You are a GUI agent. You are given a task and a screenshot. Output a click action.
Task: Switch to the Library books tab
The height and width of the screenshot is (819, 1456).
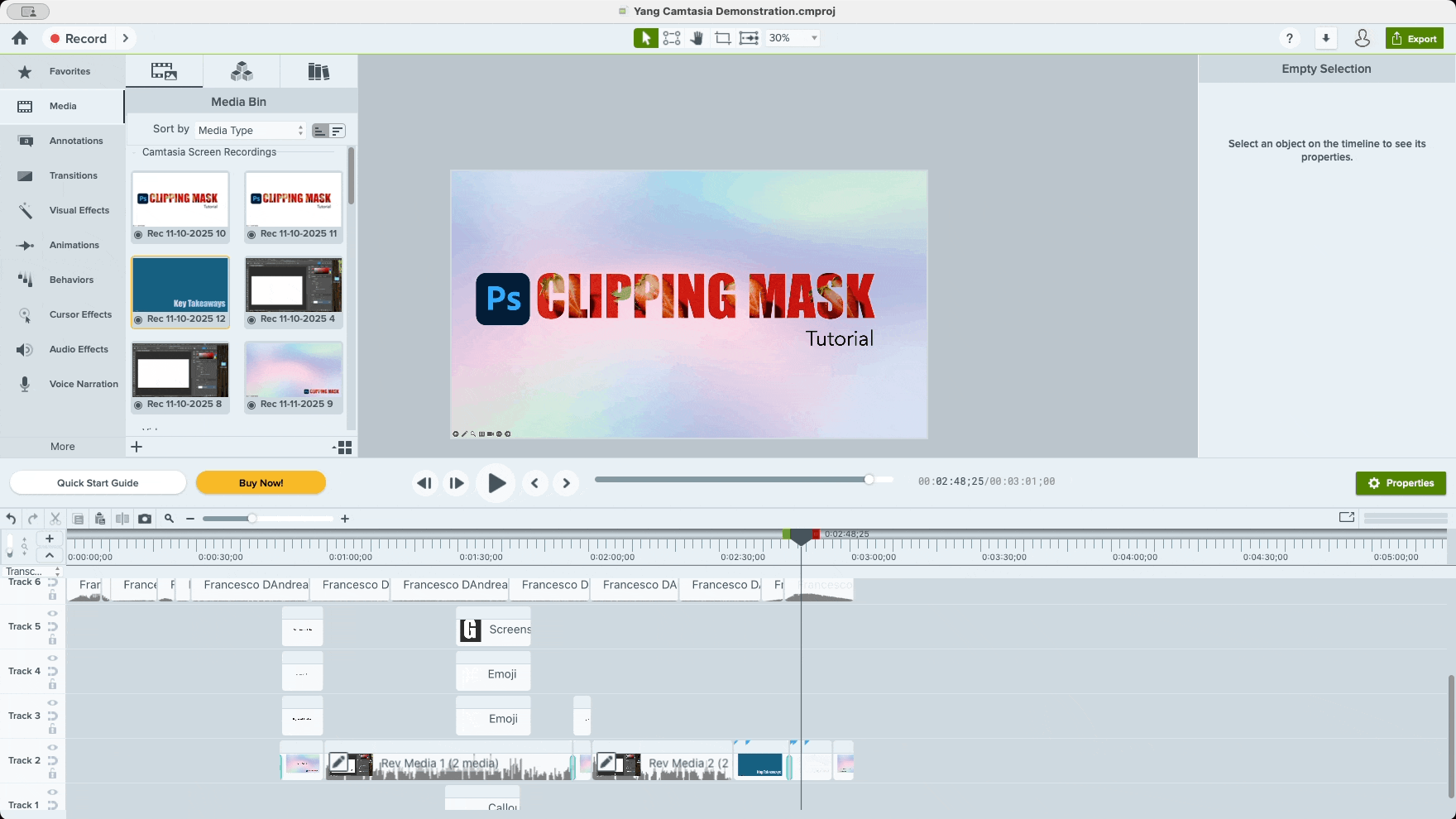pyautogui.click(x=318, y=71)
